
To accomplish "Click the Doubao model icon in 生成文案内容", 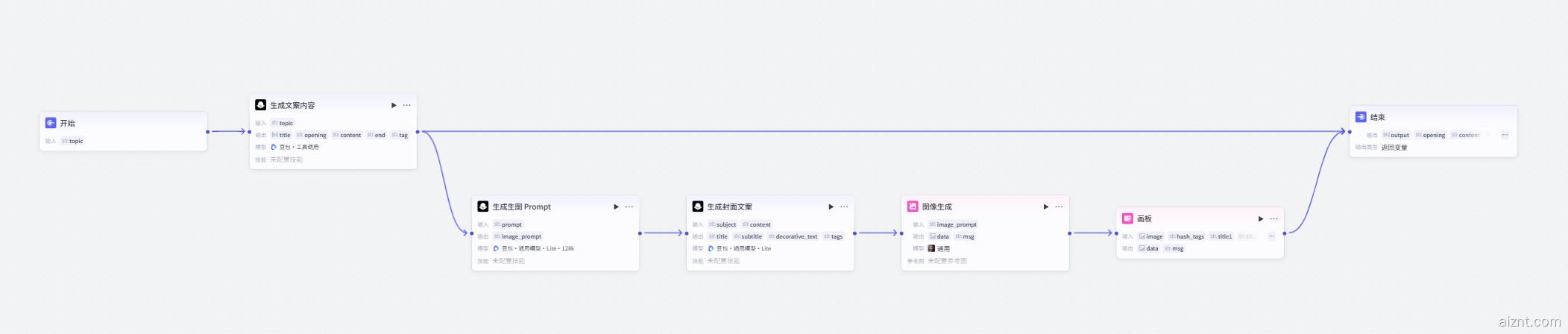I will 274,147.
